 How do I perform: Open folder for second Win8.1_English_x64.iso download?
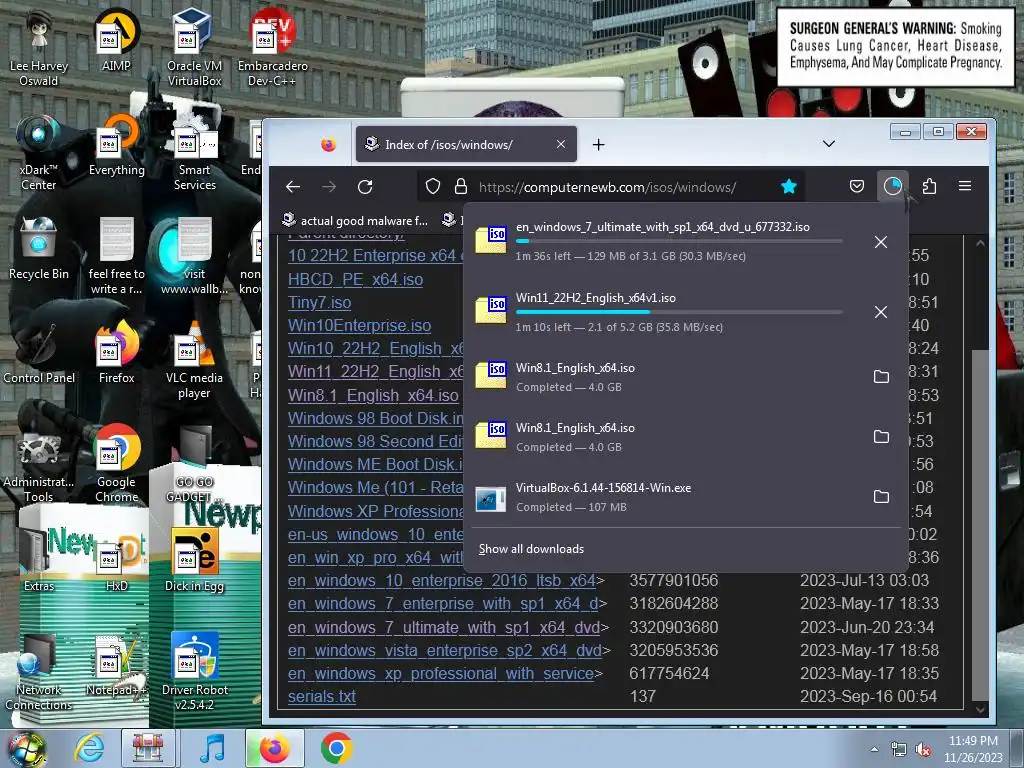click(881, 437)
